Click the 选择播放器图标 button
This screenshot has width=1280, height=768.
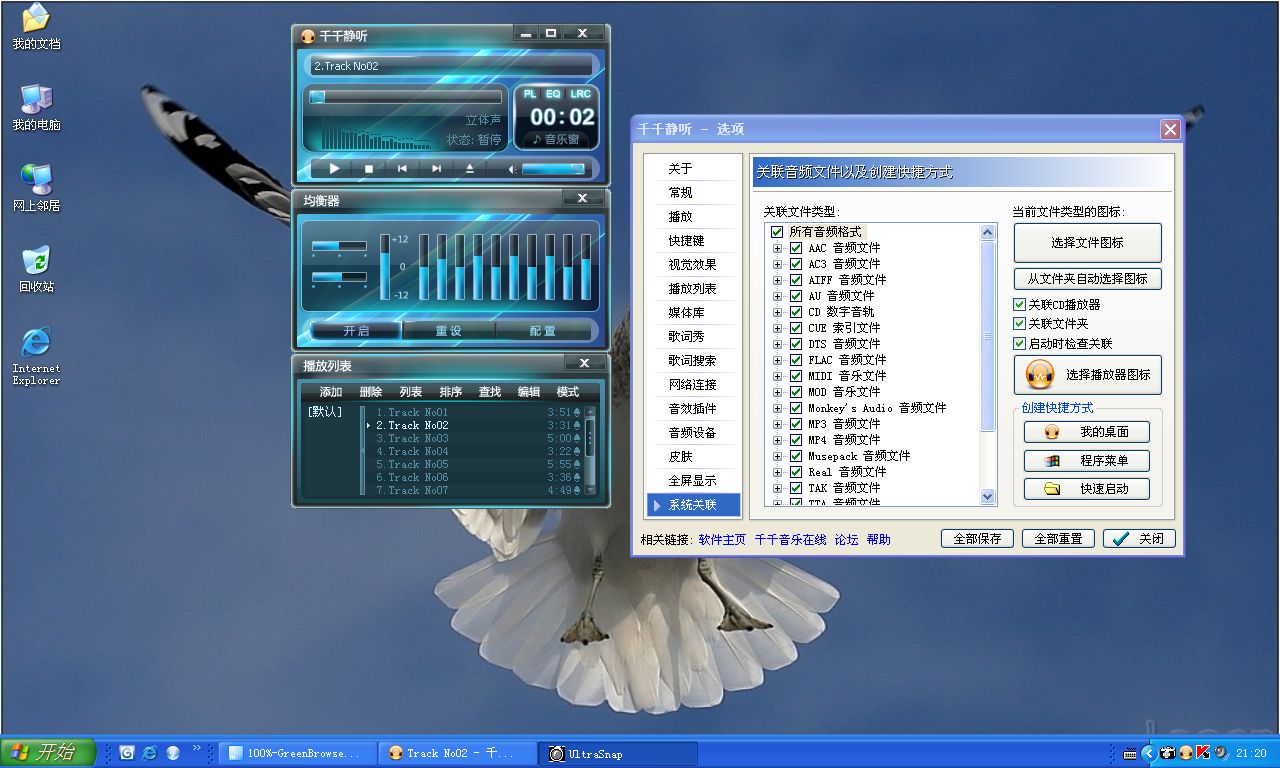[x=1088, y=375]
